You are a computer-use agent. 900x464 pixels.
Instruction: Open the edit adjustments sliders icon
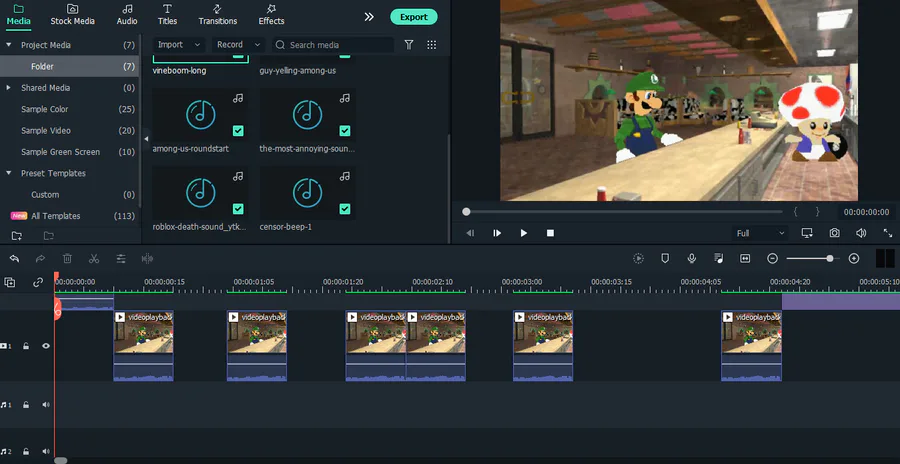121,259
